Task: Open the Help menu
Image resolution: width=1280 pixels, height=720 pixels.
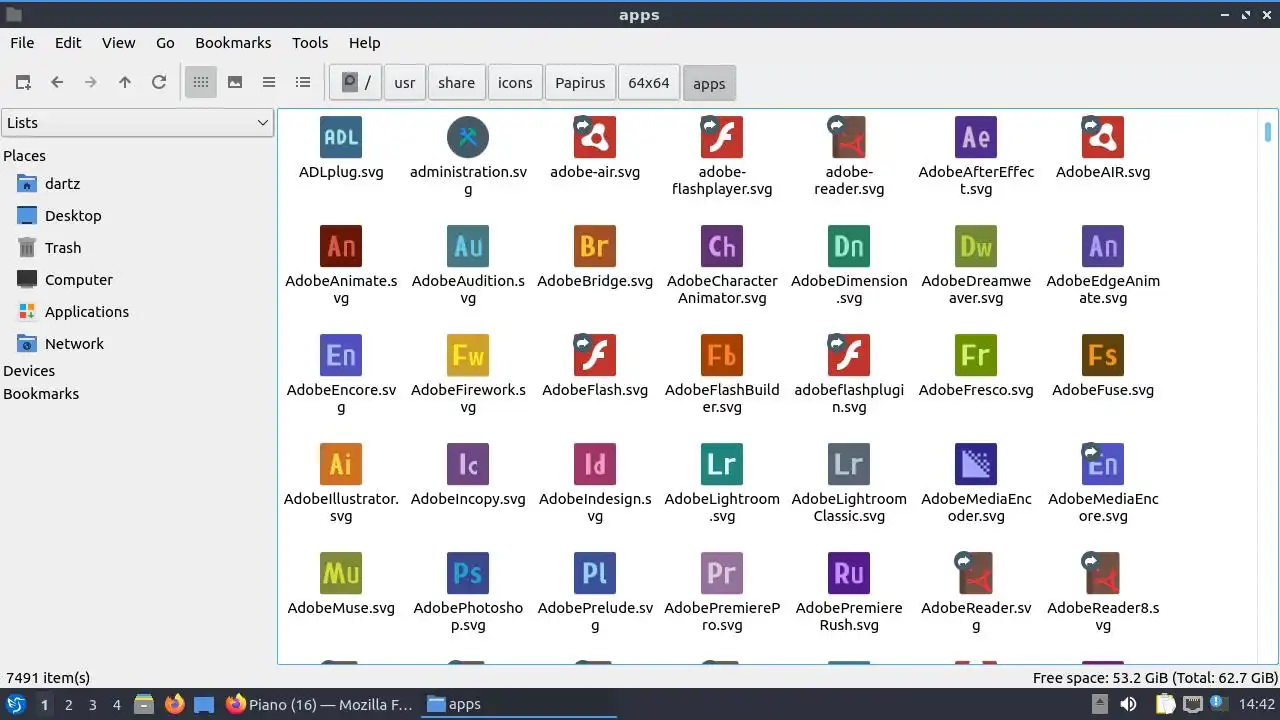Action: [x=364, y=43]
